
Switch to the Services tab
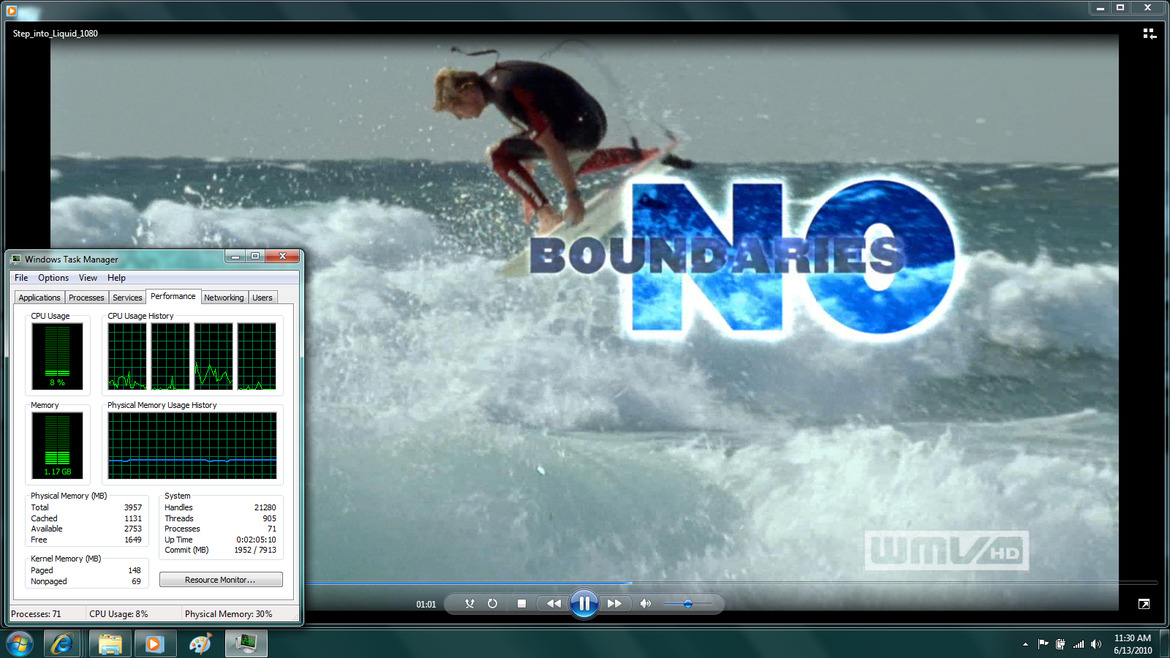coord(127,298)
